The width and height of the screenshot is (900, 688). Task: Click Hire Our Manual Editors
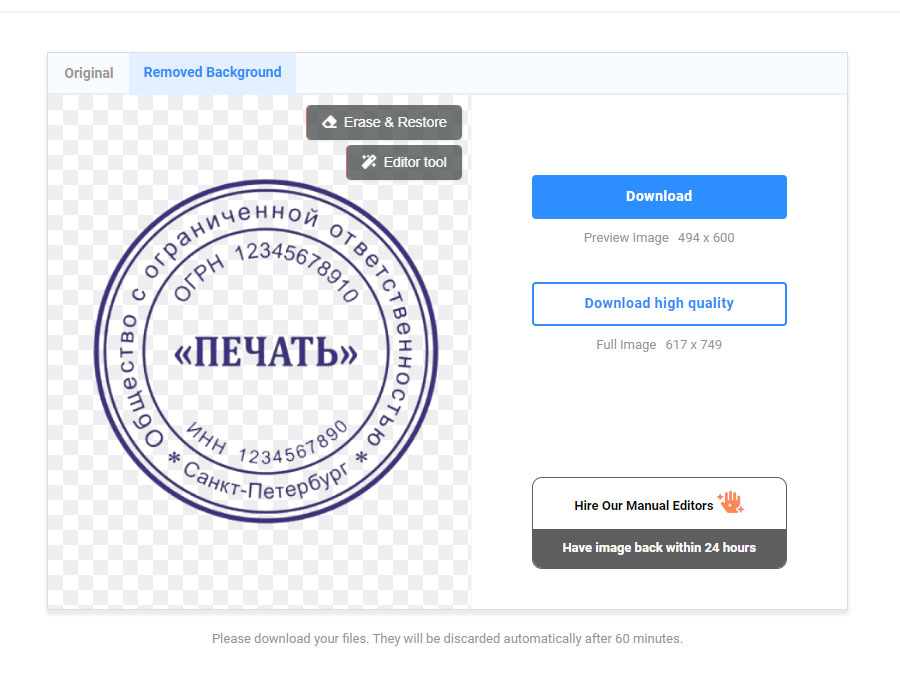tap(644, 505)
